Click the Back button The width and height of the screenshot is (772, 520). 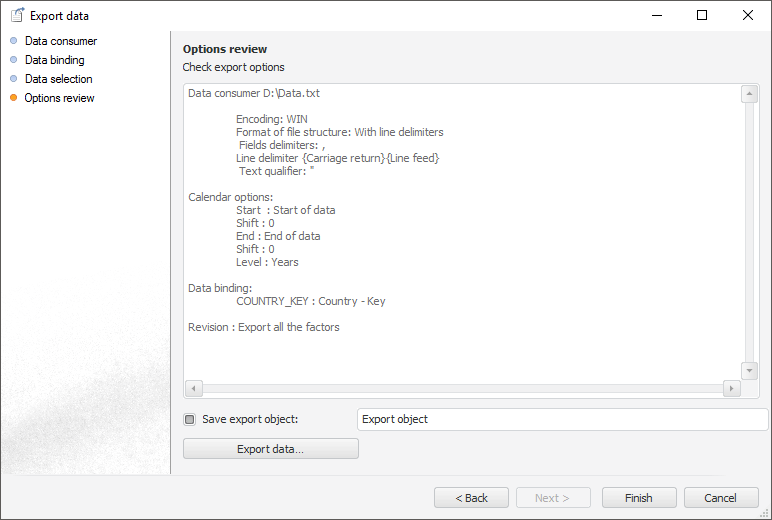pos(471,498)
